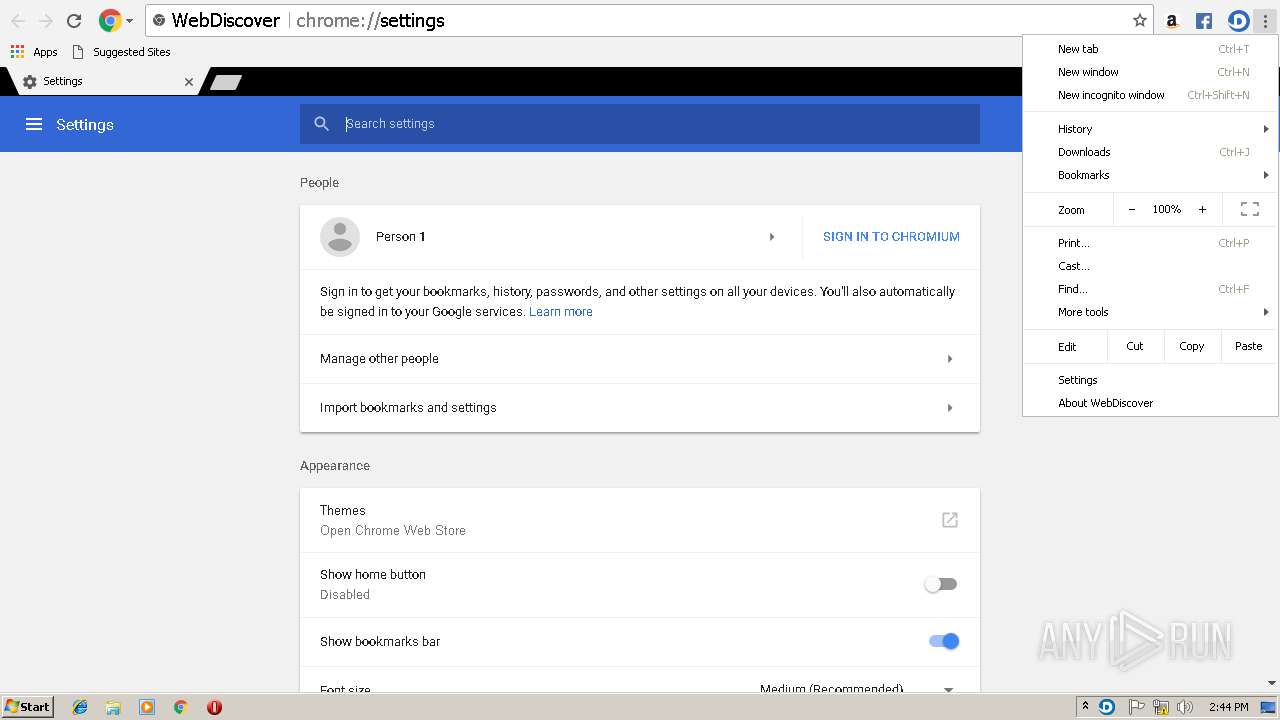This screenshot has height=720, width=1280.
Task: Bookmark this page with the star icon
Action: (1139, 20)
